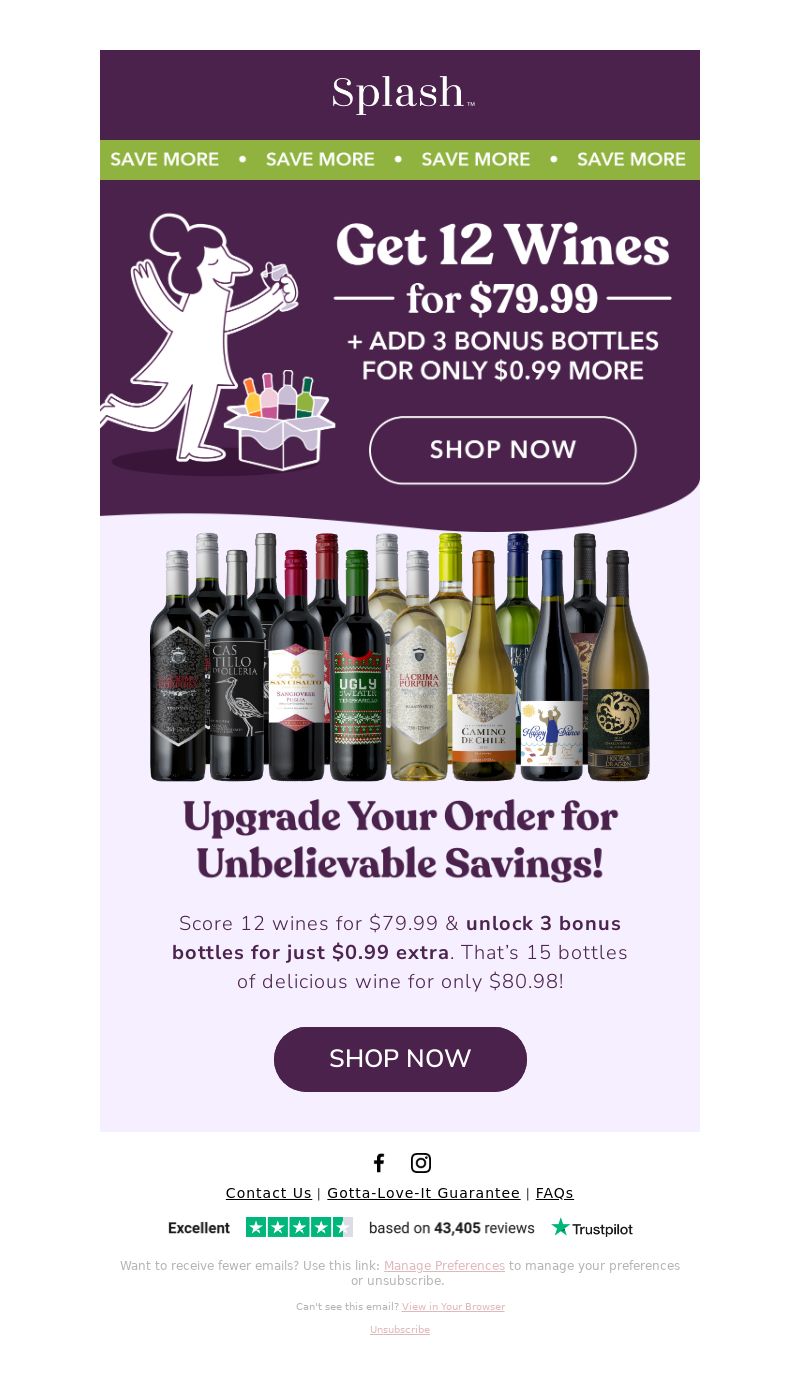Click View in Your Browser link
Screen dimensions: 800x1384
click(x=453, y=1307)
